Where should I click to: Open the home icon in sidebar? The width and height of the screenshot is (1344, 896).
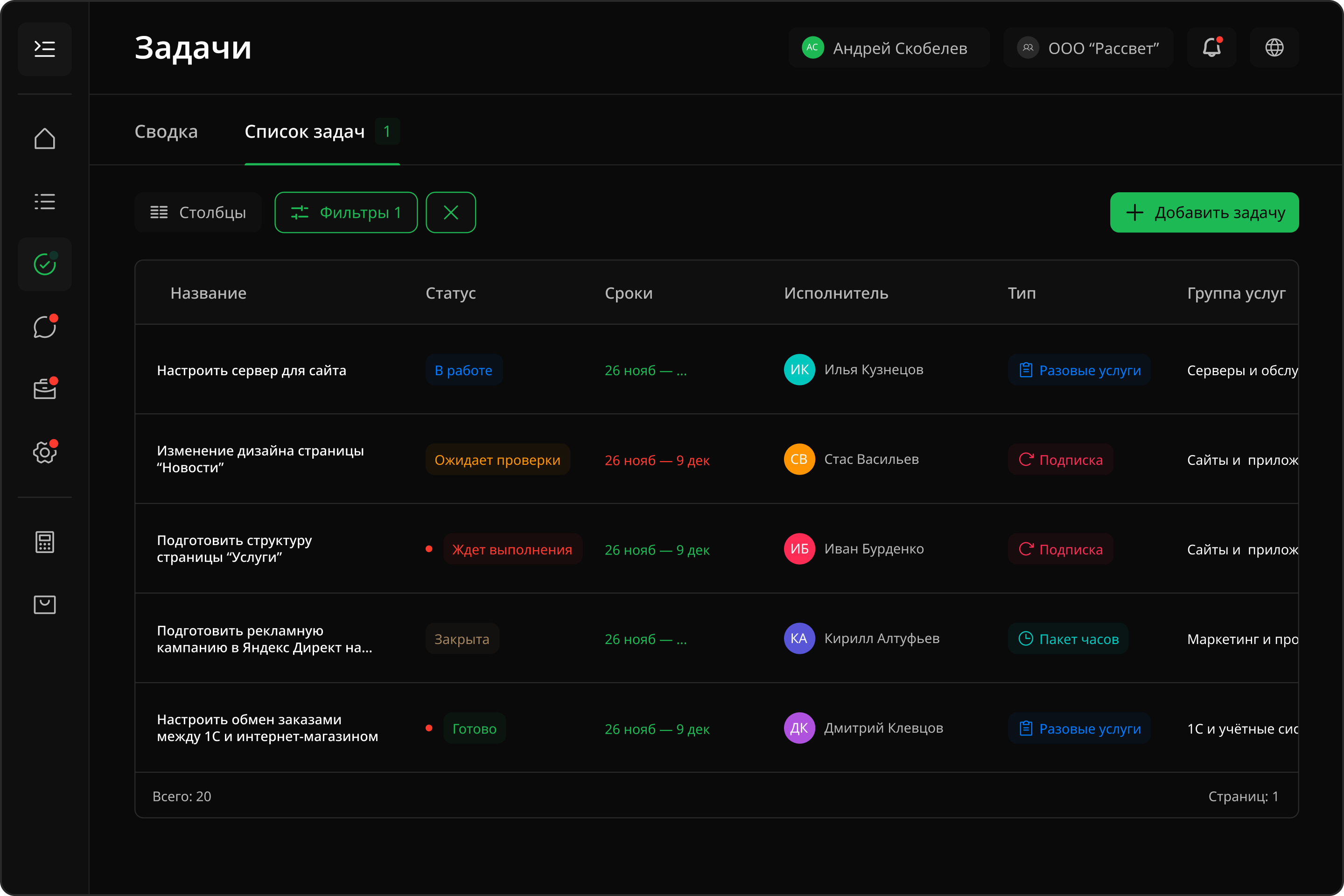[x=45, y=138]
